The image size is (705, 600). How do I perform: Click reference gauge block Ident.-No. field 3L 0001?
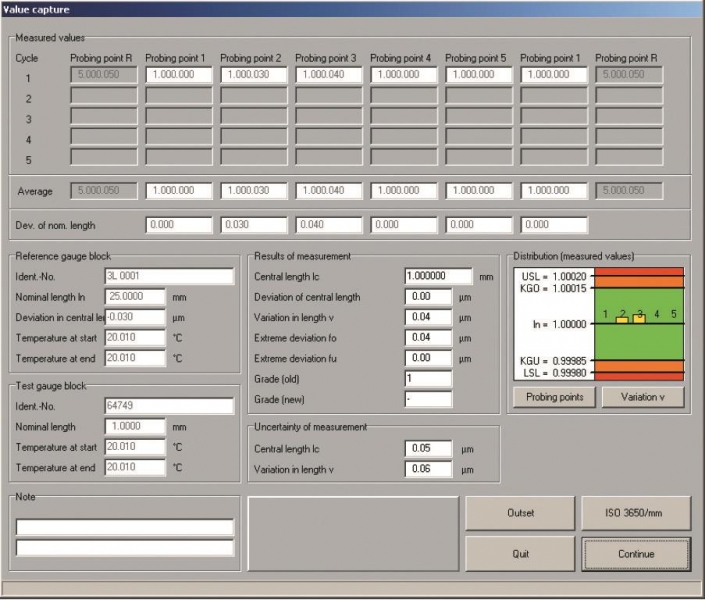point(169,276)
